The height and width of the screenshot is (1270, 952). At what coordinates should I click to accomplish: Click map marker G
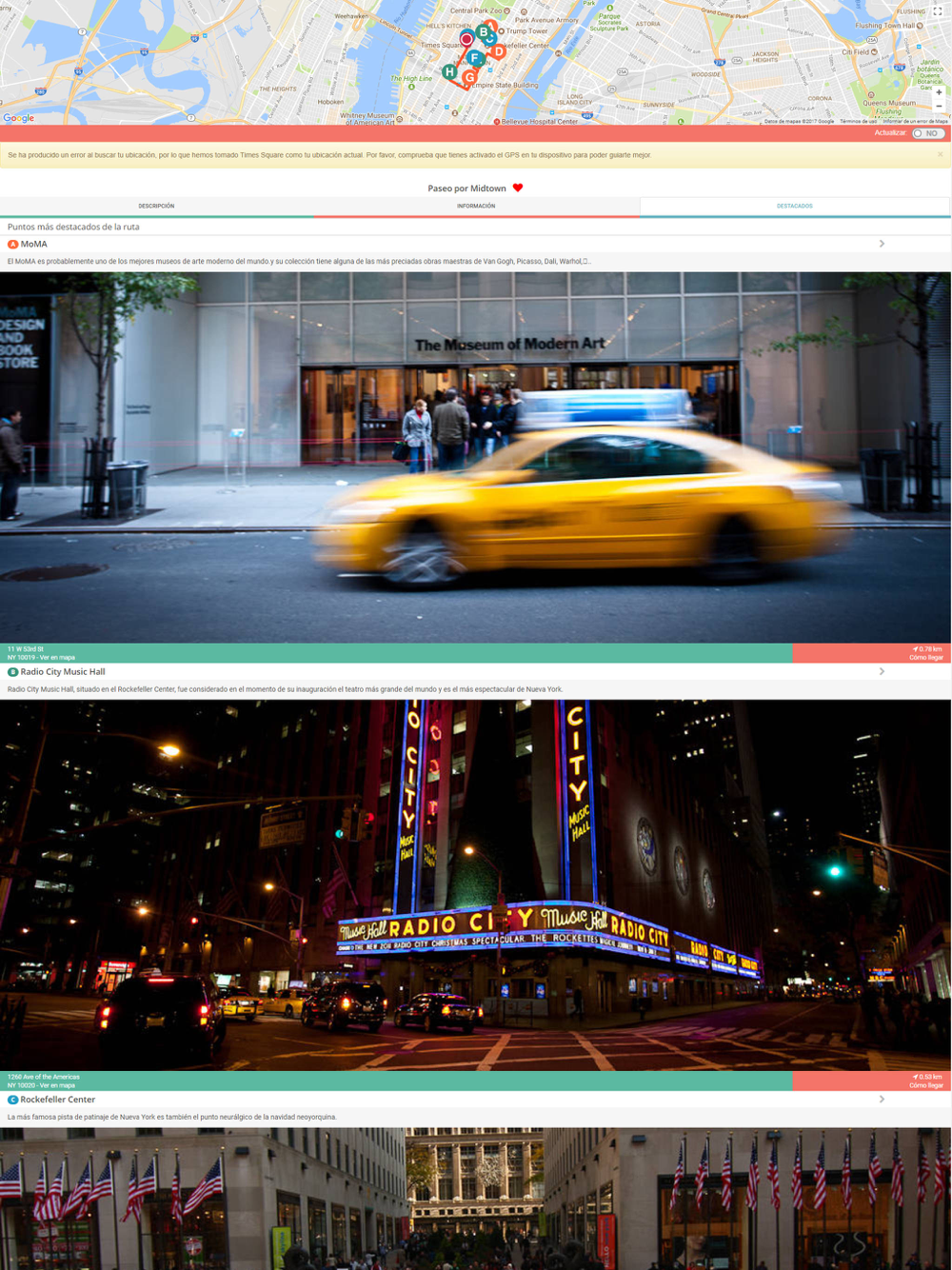(468, 77)
